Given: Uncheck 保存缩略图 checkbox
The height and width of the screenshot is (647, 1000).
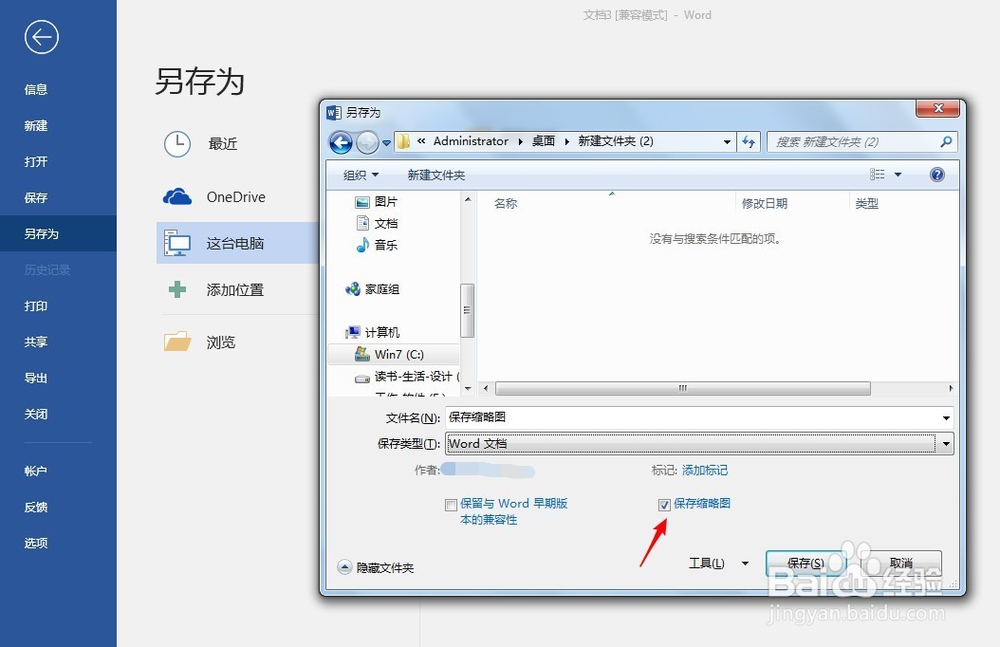Looking at the screenshot, I should (x=665, y=504).
